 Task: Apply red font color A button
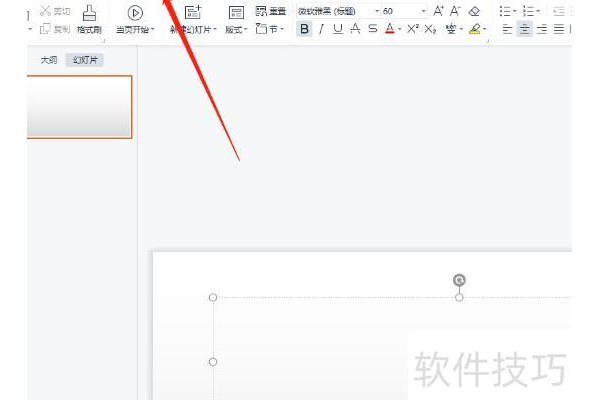click(390, 29)
